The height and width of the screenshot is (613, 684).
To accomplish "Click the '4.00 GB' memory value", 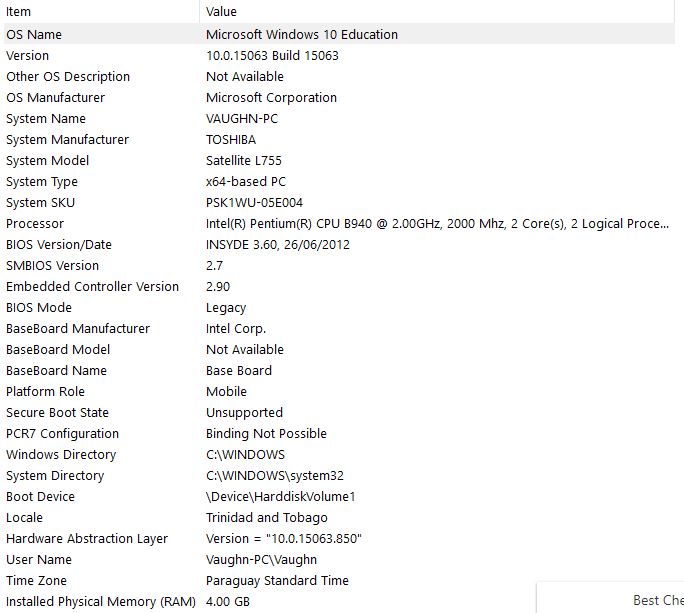I will point(228,602).
